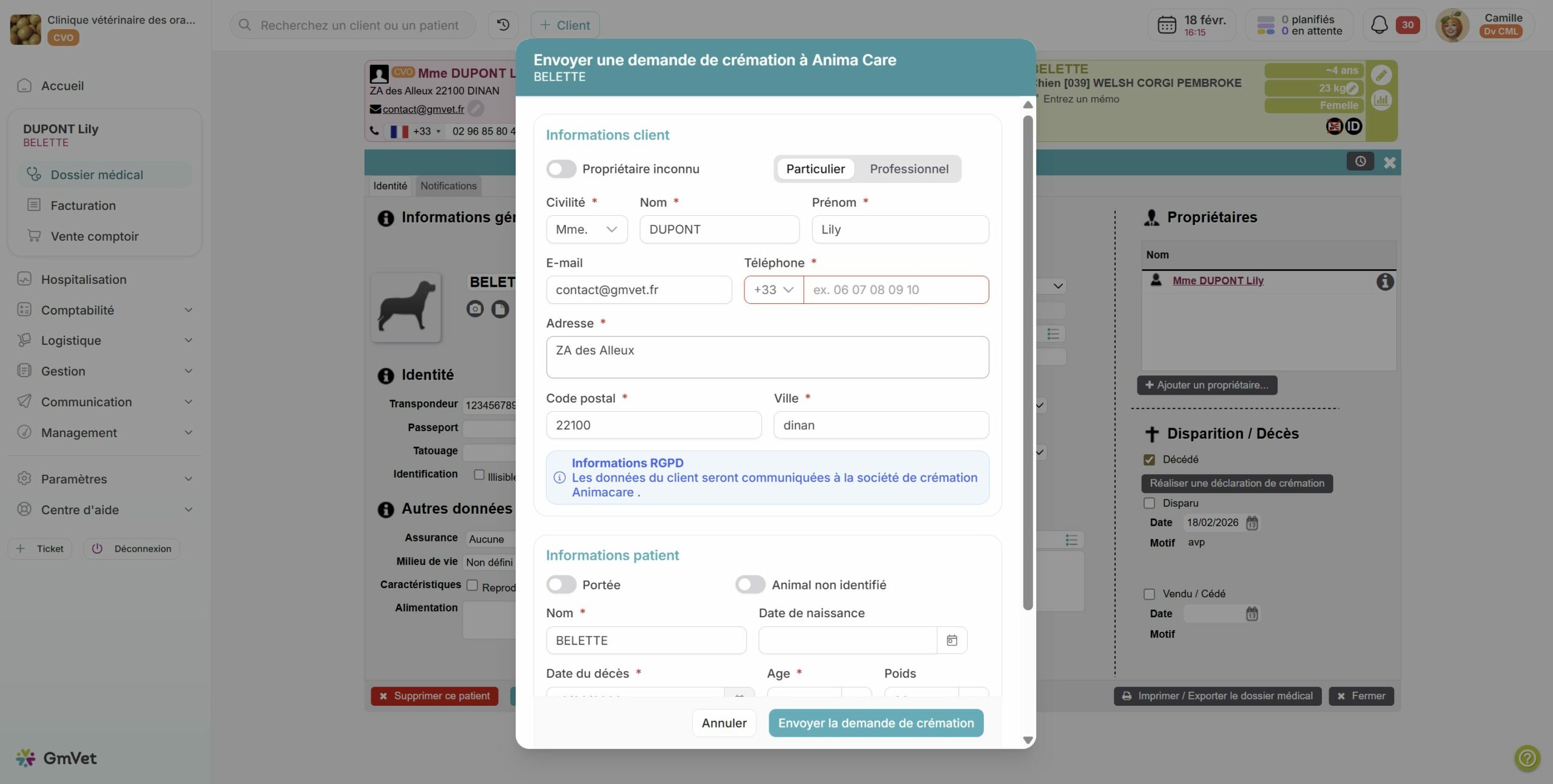The width and height of the screenshot is (1553, 784).
Task: Open Facturation in the sidebar
Action: pos(83,205)
